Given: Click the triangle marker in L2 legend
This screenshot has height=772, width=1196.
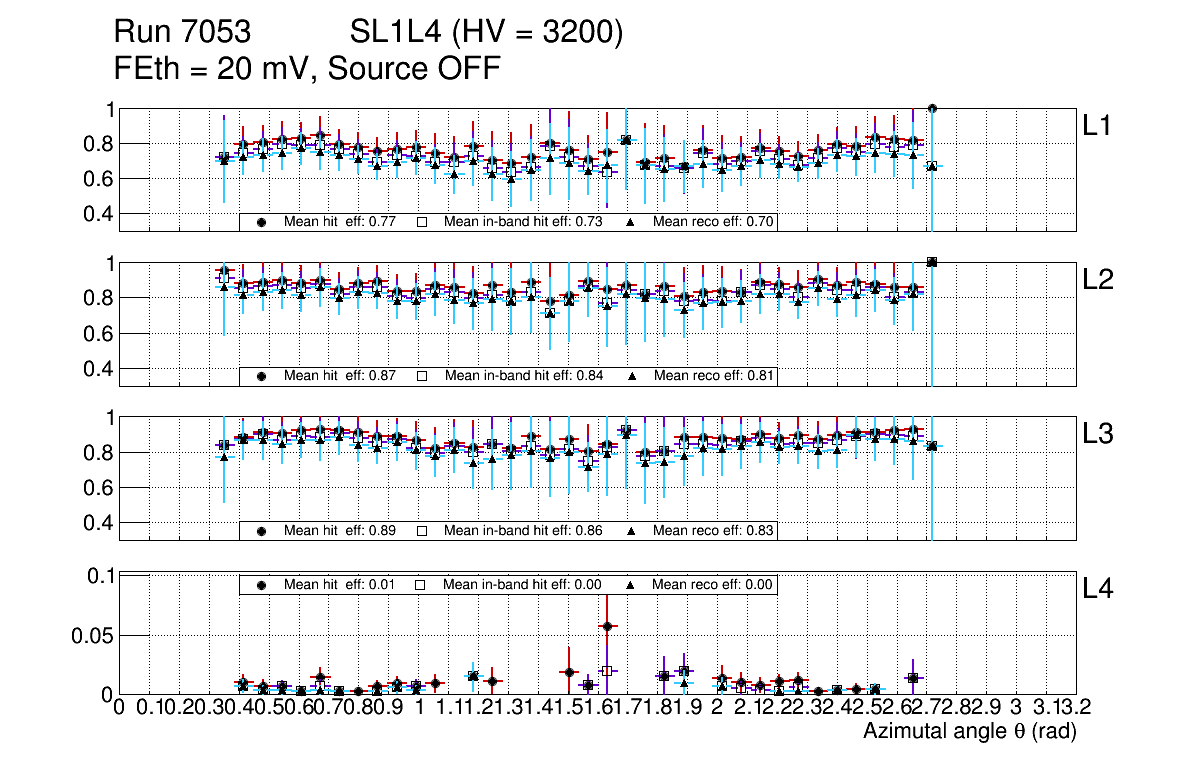Looking at the screenshot, I should (632, 376).
